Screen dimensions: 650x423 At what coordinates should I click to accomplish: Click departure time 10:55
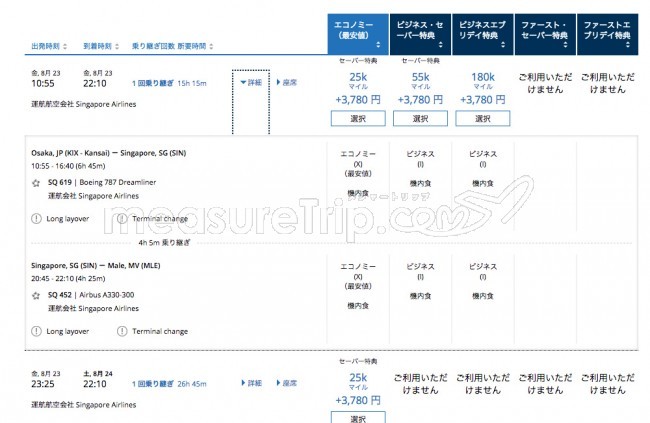(x=43, y=83)
